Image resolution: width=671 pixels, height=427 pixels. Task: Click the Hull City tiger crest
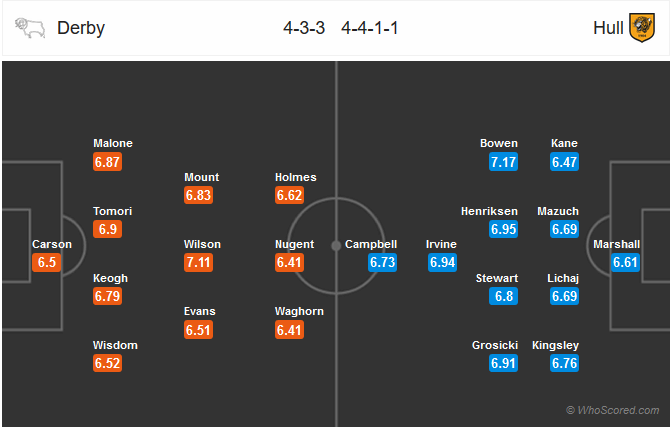click(642, 28)
